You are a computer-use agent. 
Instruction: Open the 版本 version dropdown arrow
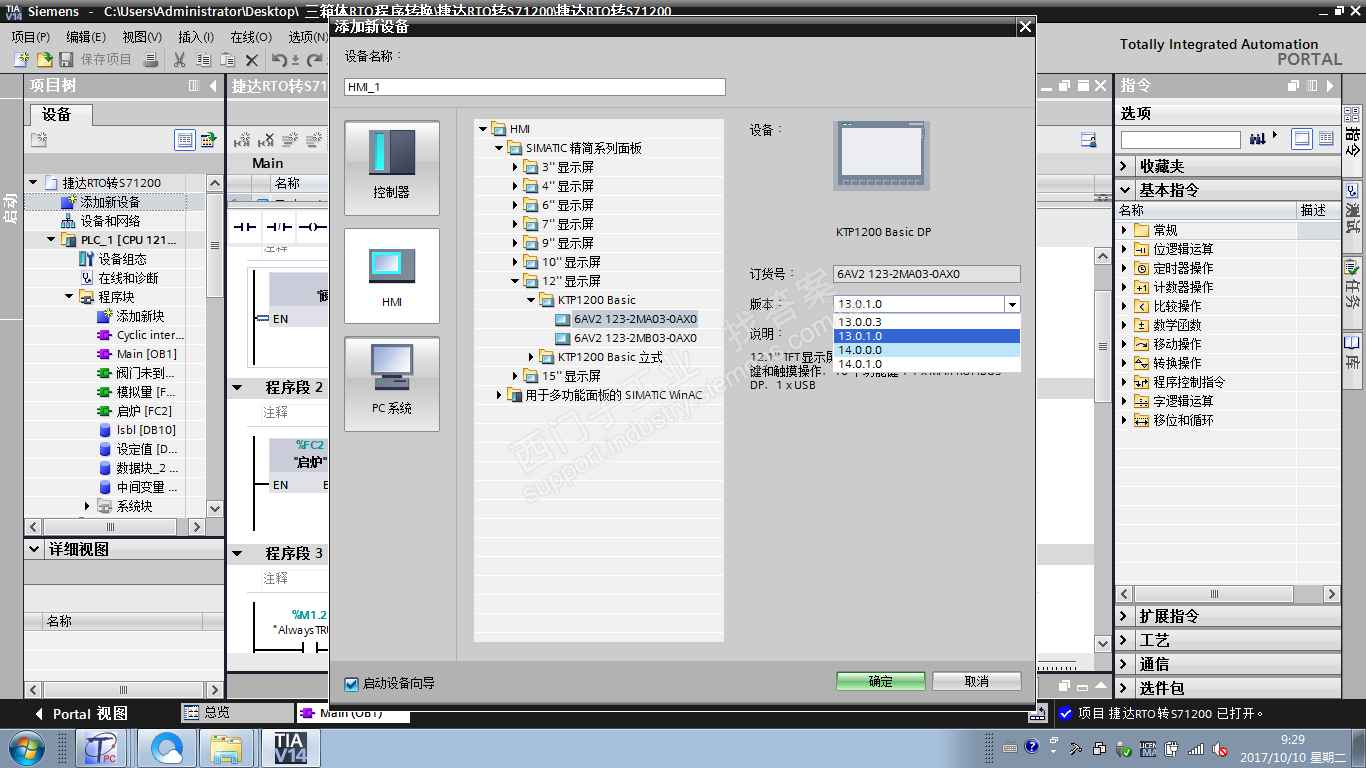1012,304
